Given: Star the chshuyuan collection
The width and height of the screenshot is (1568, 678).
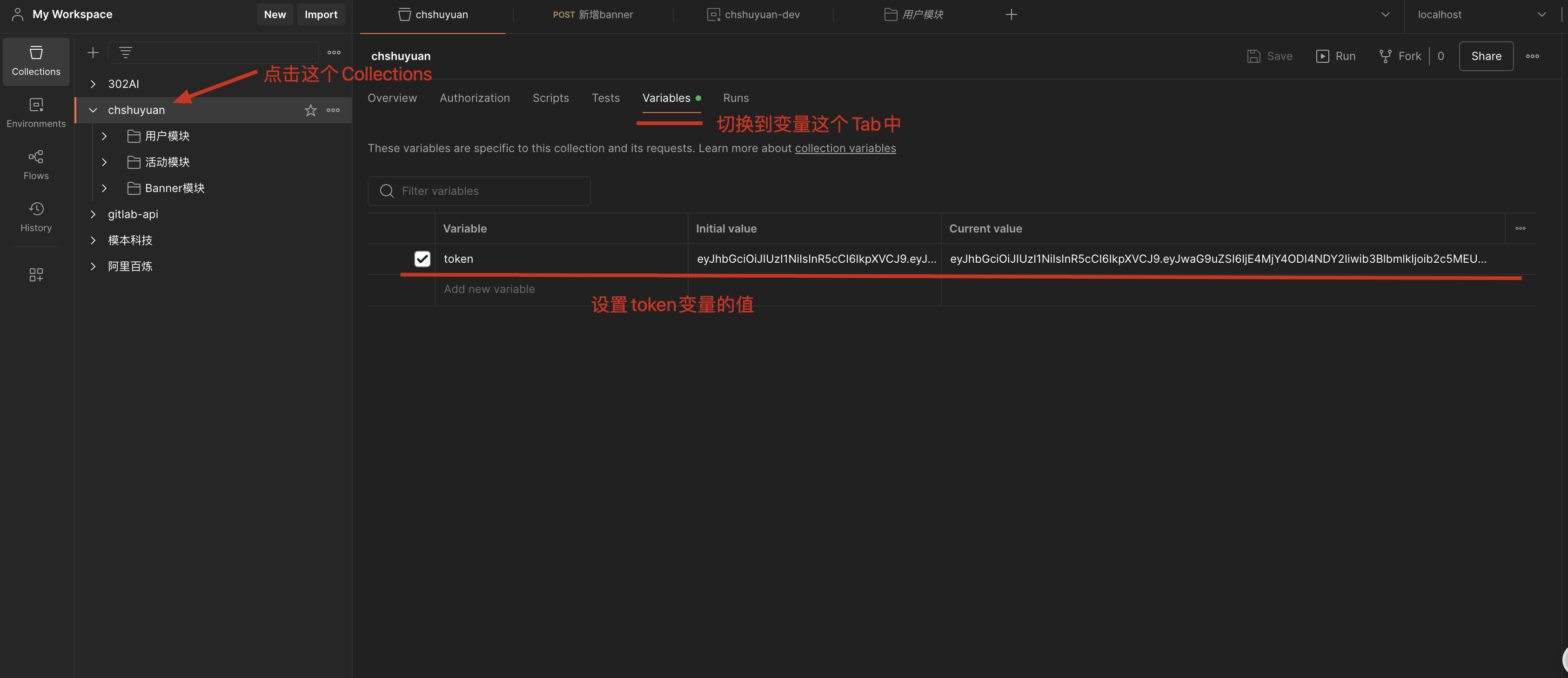Looking at the screenshot, I should point(310,110).
